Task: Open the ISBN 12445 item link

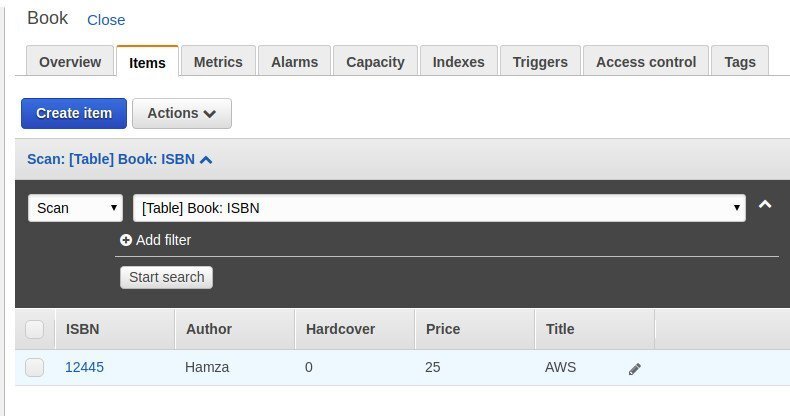Action: coord(84,367)
